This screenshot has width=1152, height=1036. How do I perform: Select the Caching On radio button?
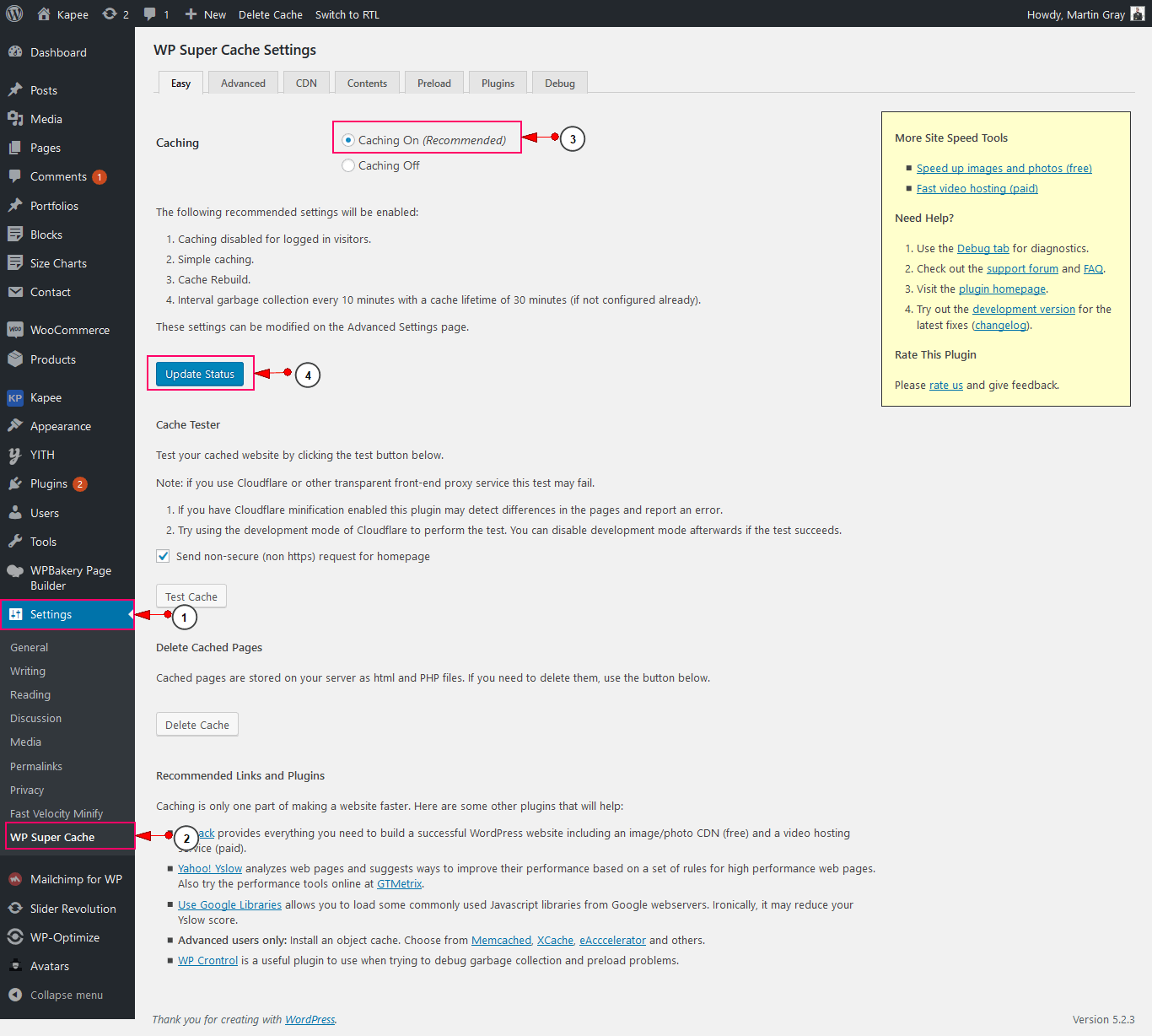pyautogui.click(x=348, y=140)
